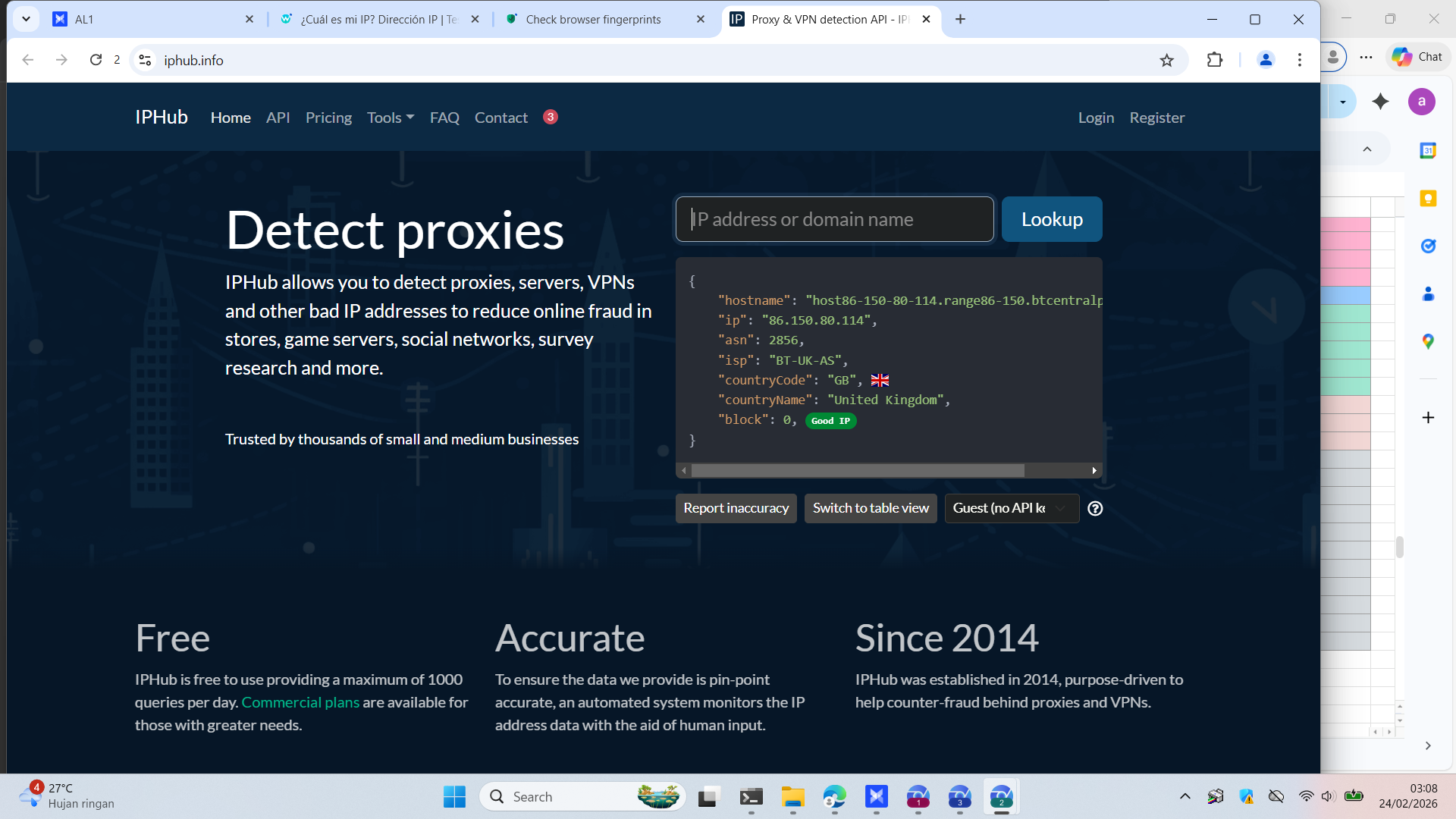Open Chrome three-dot menu
The height and width of the screenshot is (819, 1456).
[x=1300, y=60]
